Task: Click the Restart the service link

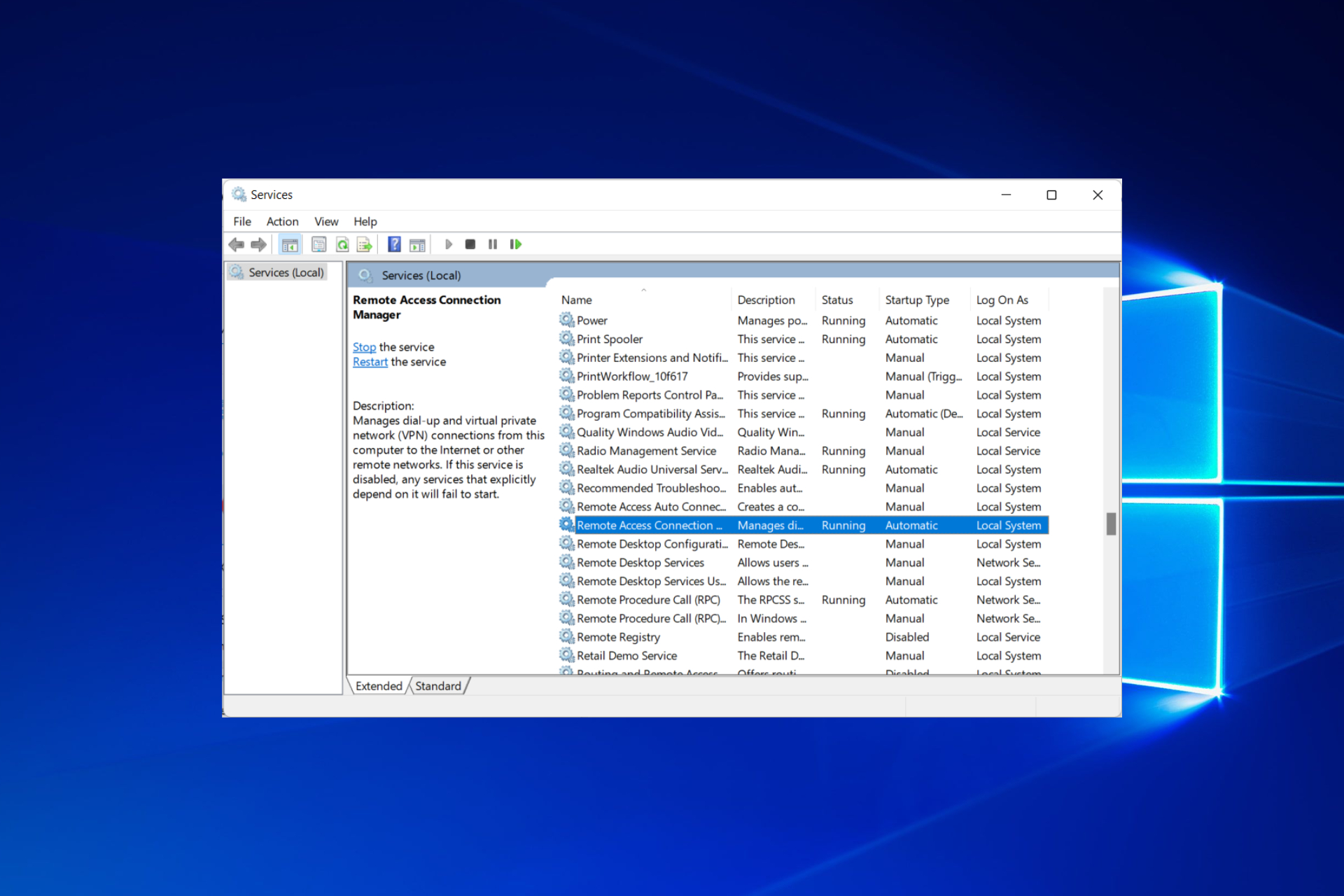Action: 370,362
